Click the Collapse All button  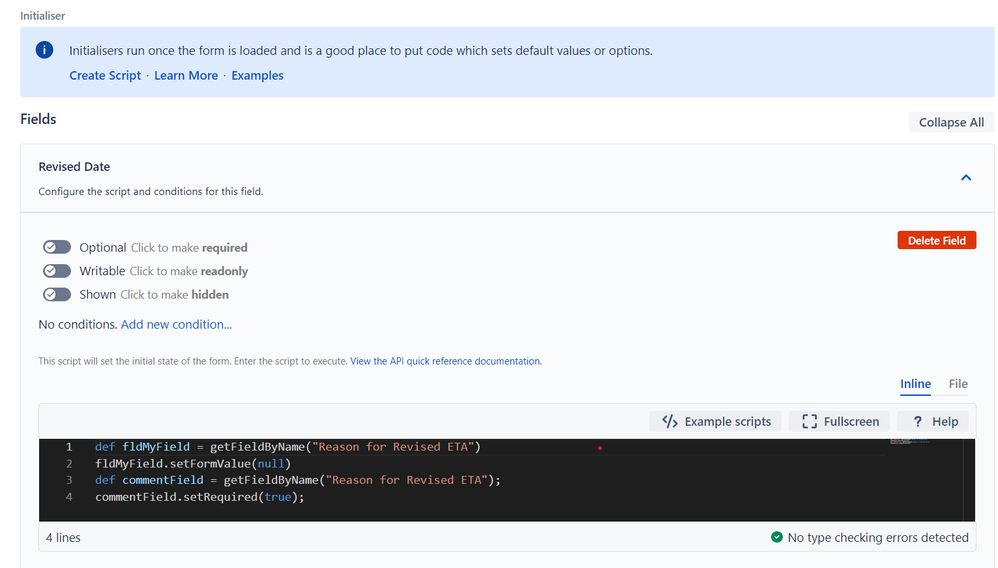[x=951, y=122]
